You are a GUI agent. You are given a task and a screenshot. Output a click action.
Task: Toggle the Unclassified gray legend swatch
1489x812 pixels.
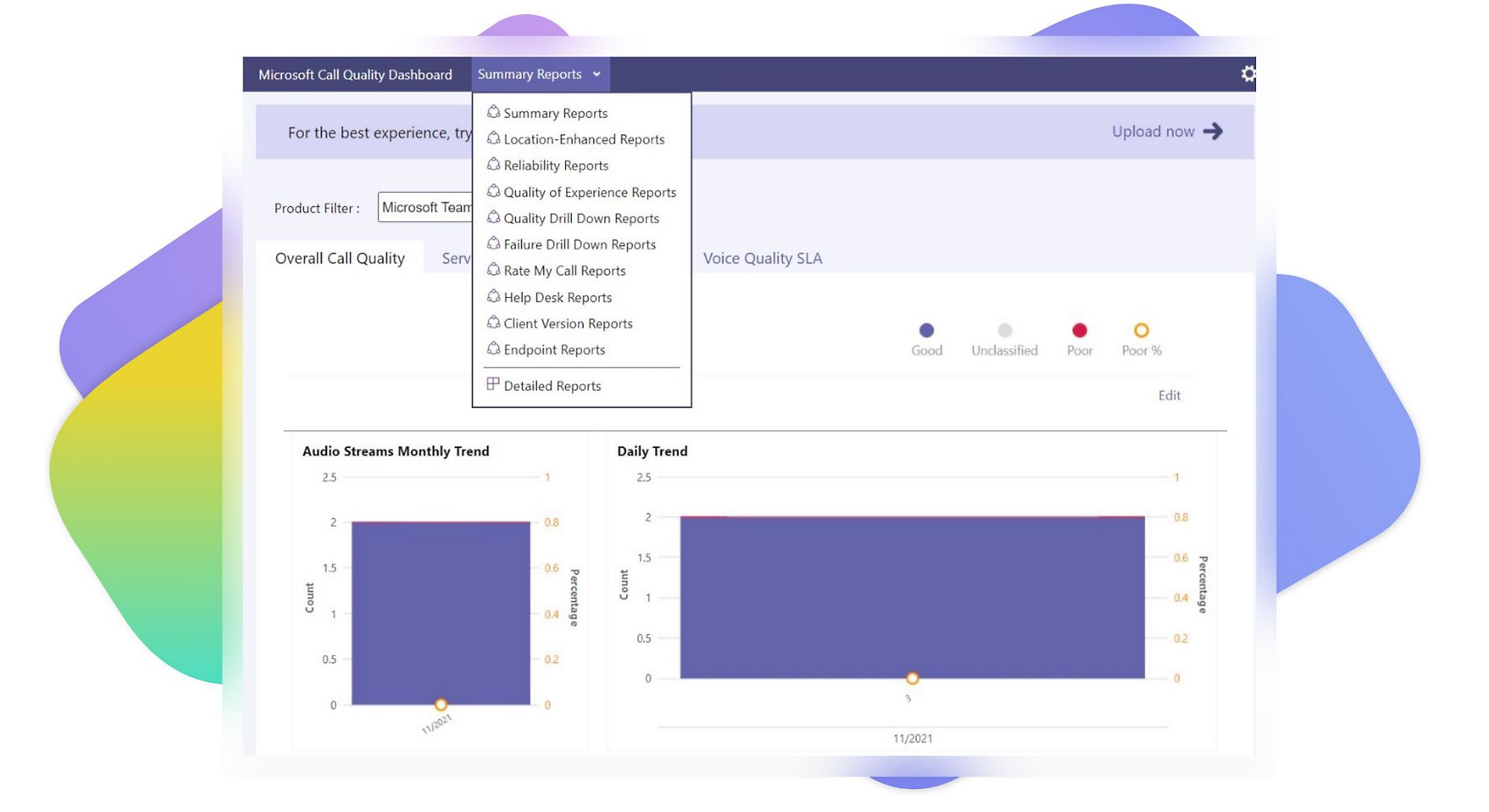[x=1004, y=330]
